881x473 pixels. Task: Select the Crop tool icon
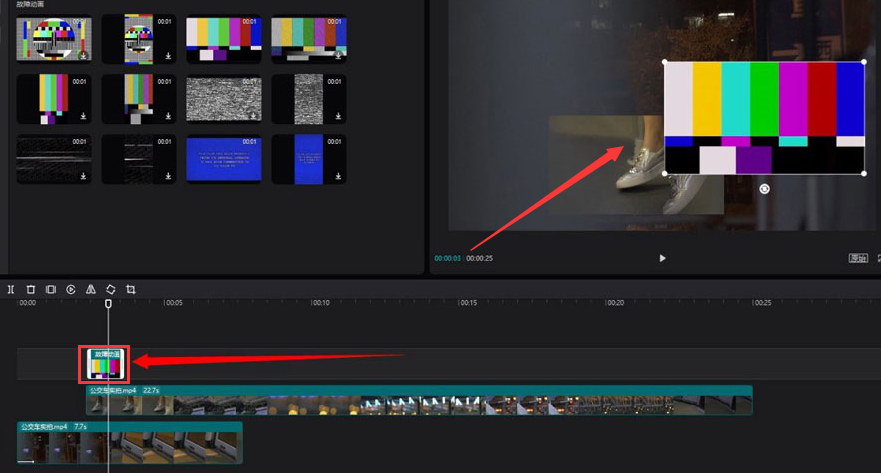(131, 289)
